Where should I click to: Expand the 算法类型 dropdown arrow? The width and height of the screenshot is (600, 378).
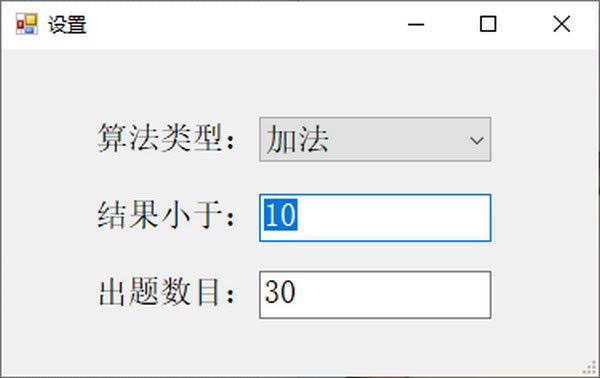[x=476, y=140]
